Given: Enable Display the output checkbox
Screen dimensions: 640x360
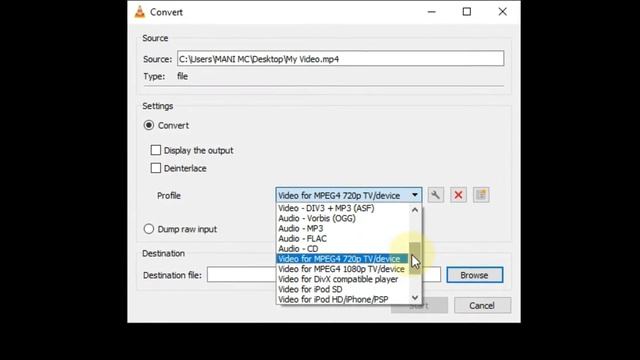Looking at the screenshot, I should click(x=156, y=150).
